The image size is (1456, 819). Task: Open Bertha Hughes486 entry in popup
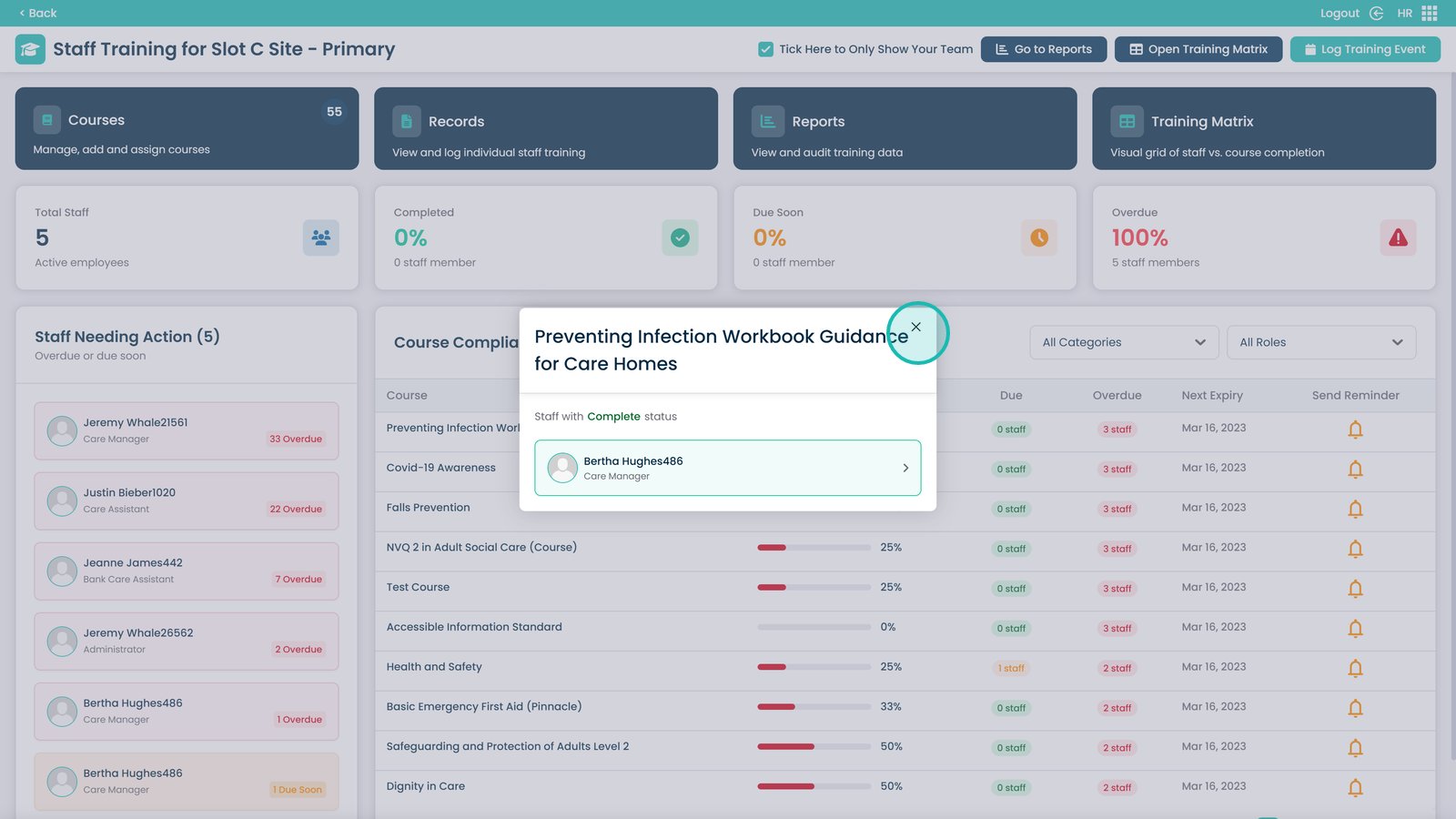(x=727, y=468)
